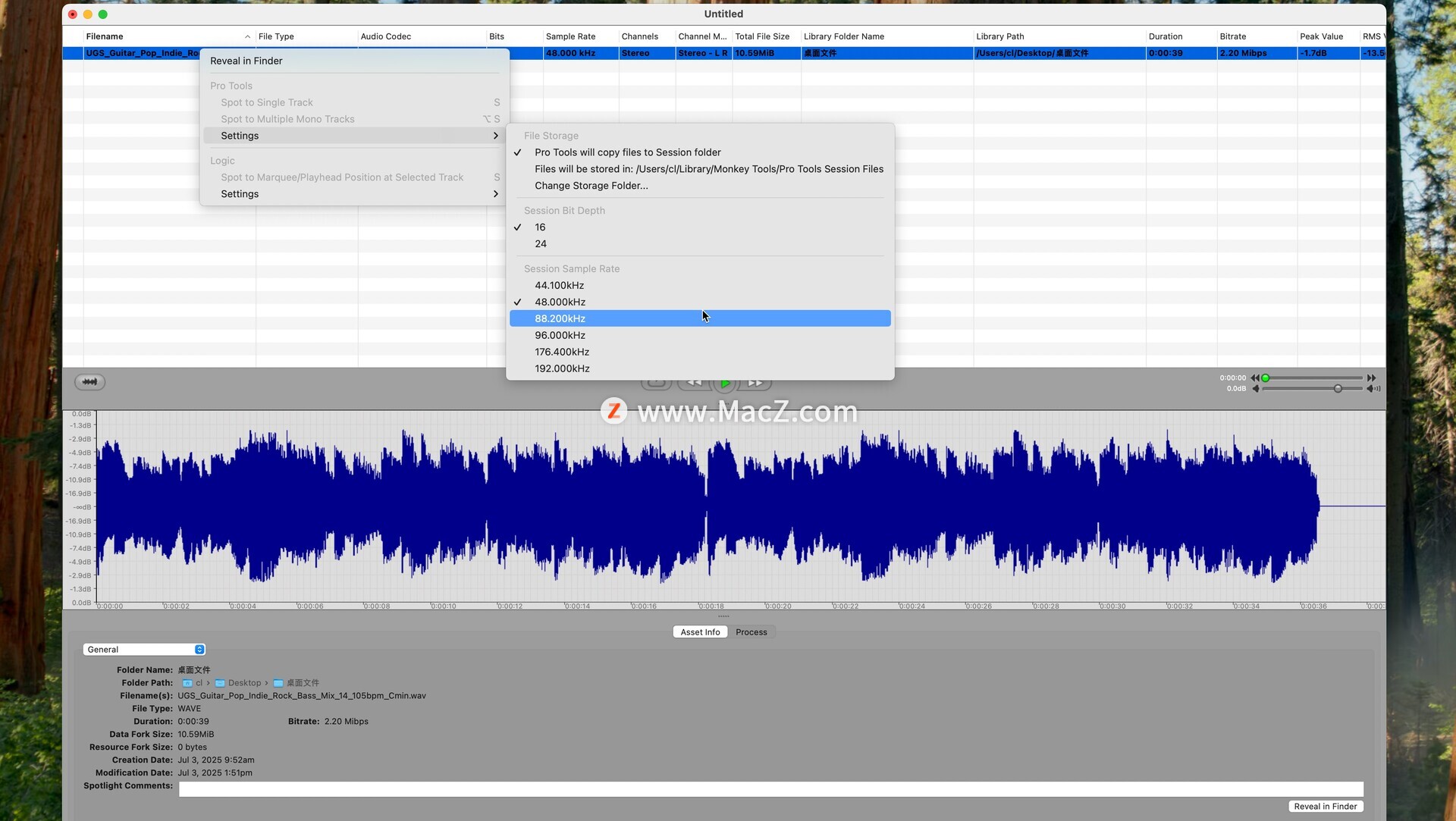Sort by Duration column header

tap(1181, 36)
